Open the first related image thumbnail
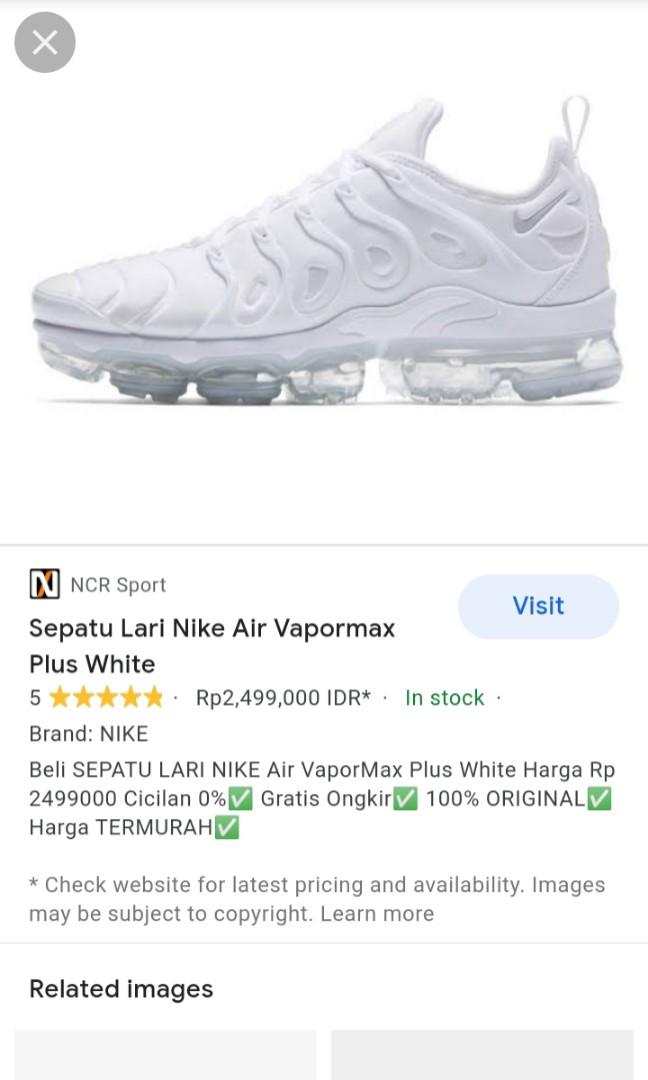 [x=165, y=1055]
